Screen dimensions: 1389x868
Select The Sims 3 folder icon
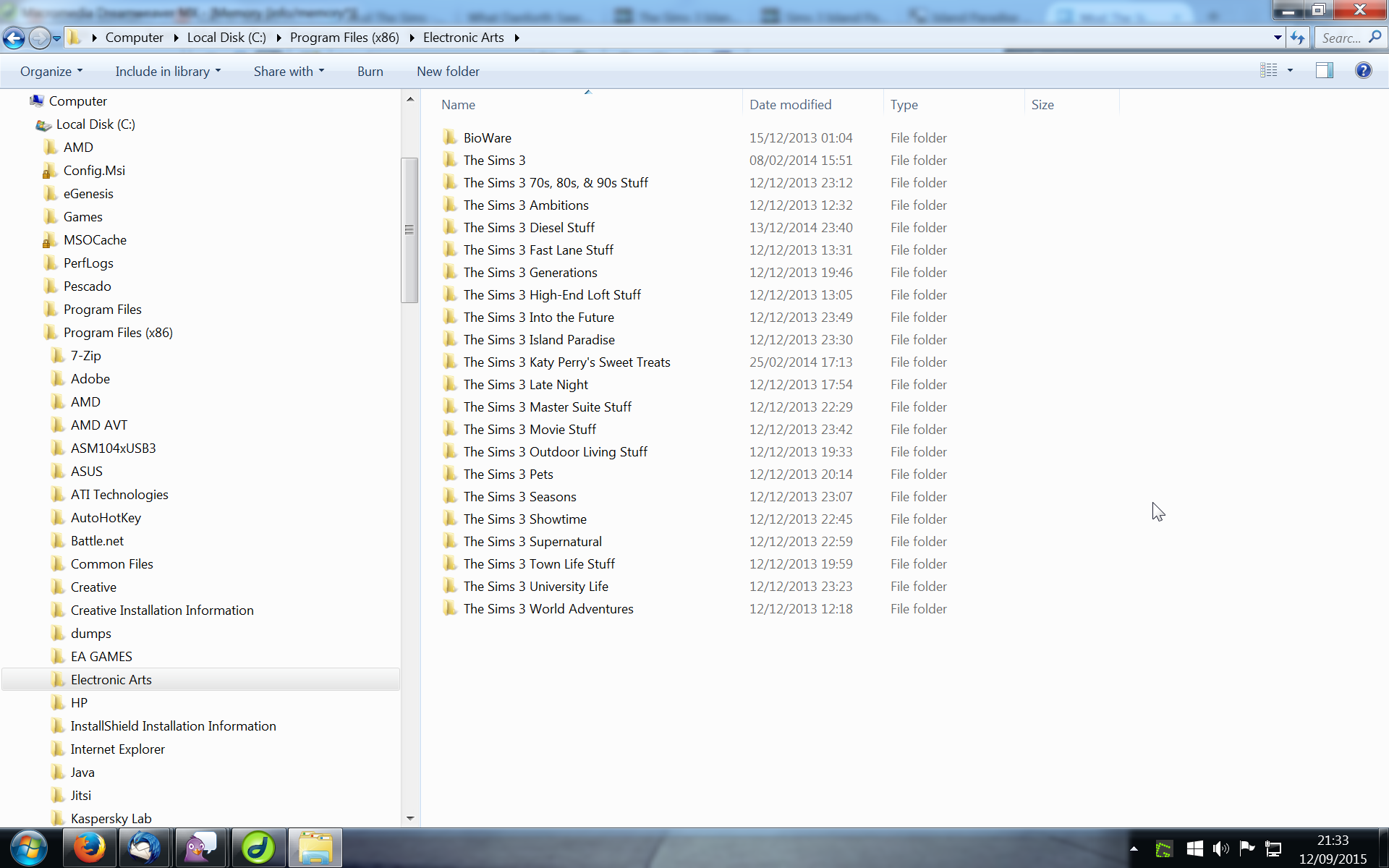449,159
